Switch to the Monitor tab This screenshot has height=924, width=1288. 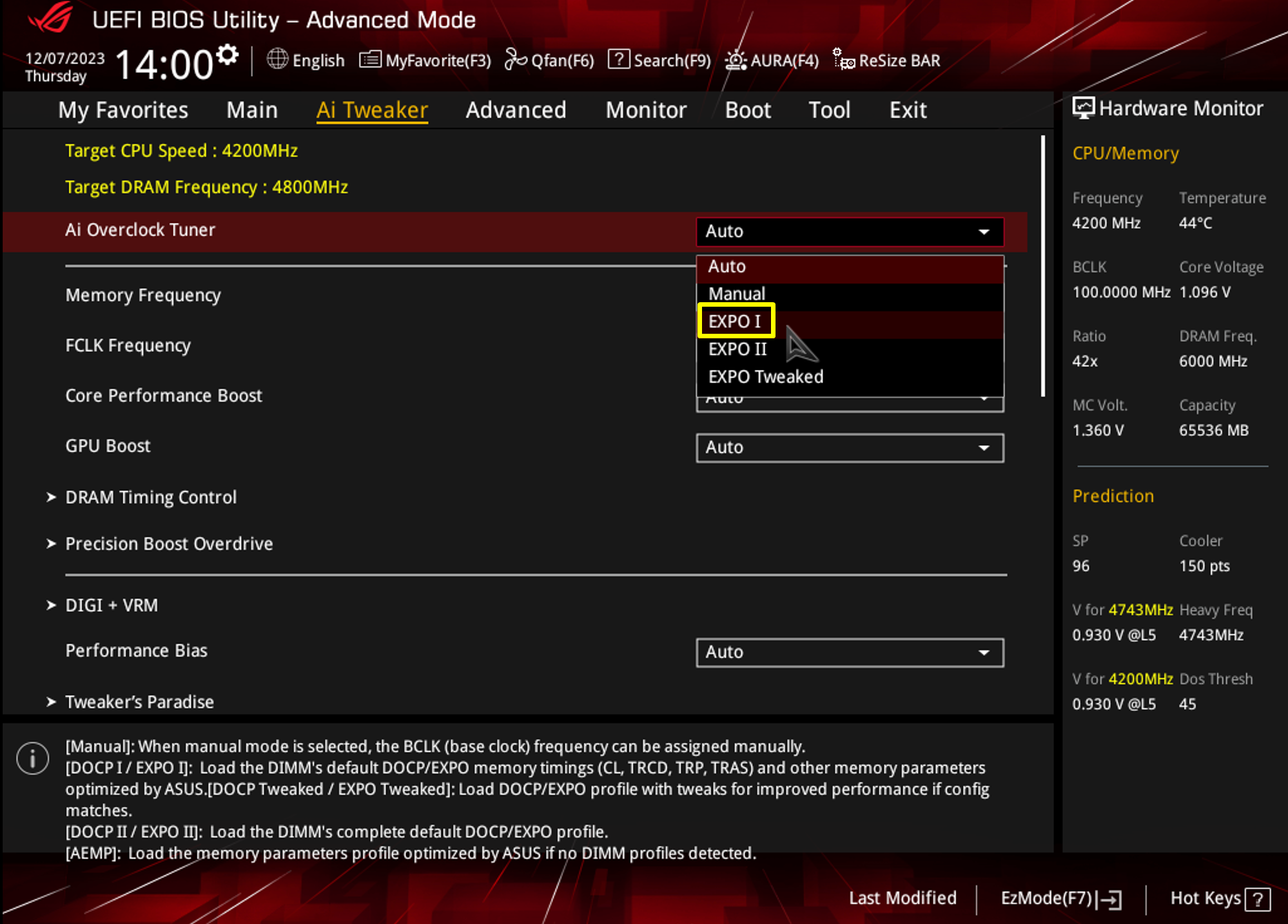coord(645,110)
